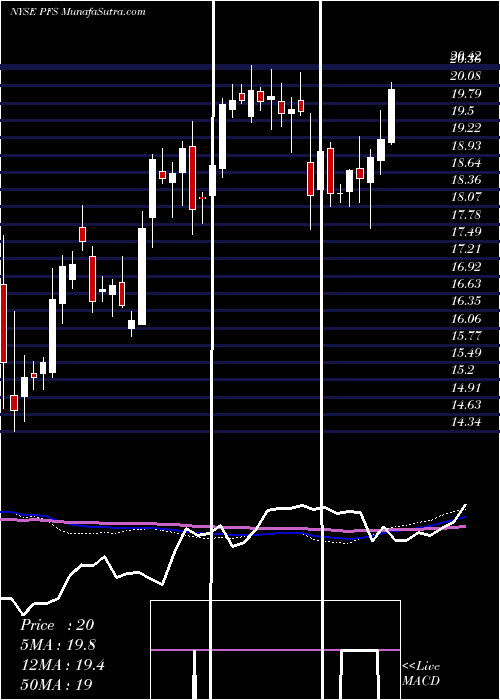
Task: Click the 18.07 price axis label
Action: click(x=466, y=197)
